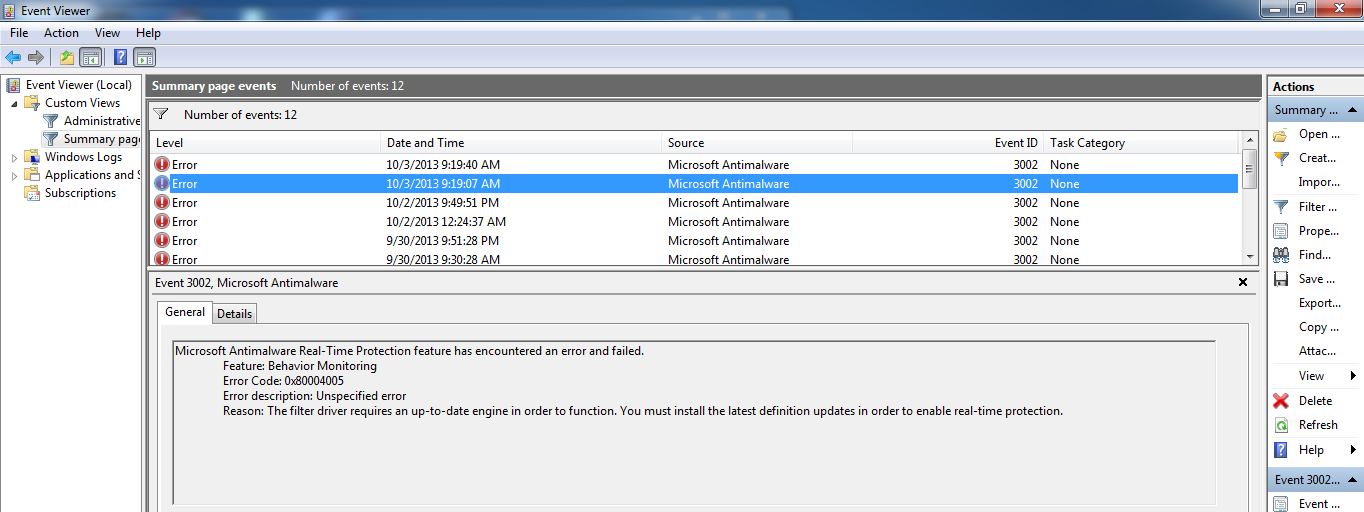Open the File menu

(19, 33)
